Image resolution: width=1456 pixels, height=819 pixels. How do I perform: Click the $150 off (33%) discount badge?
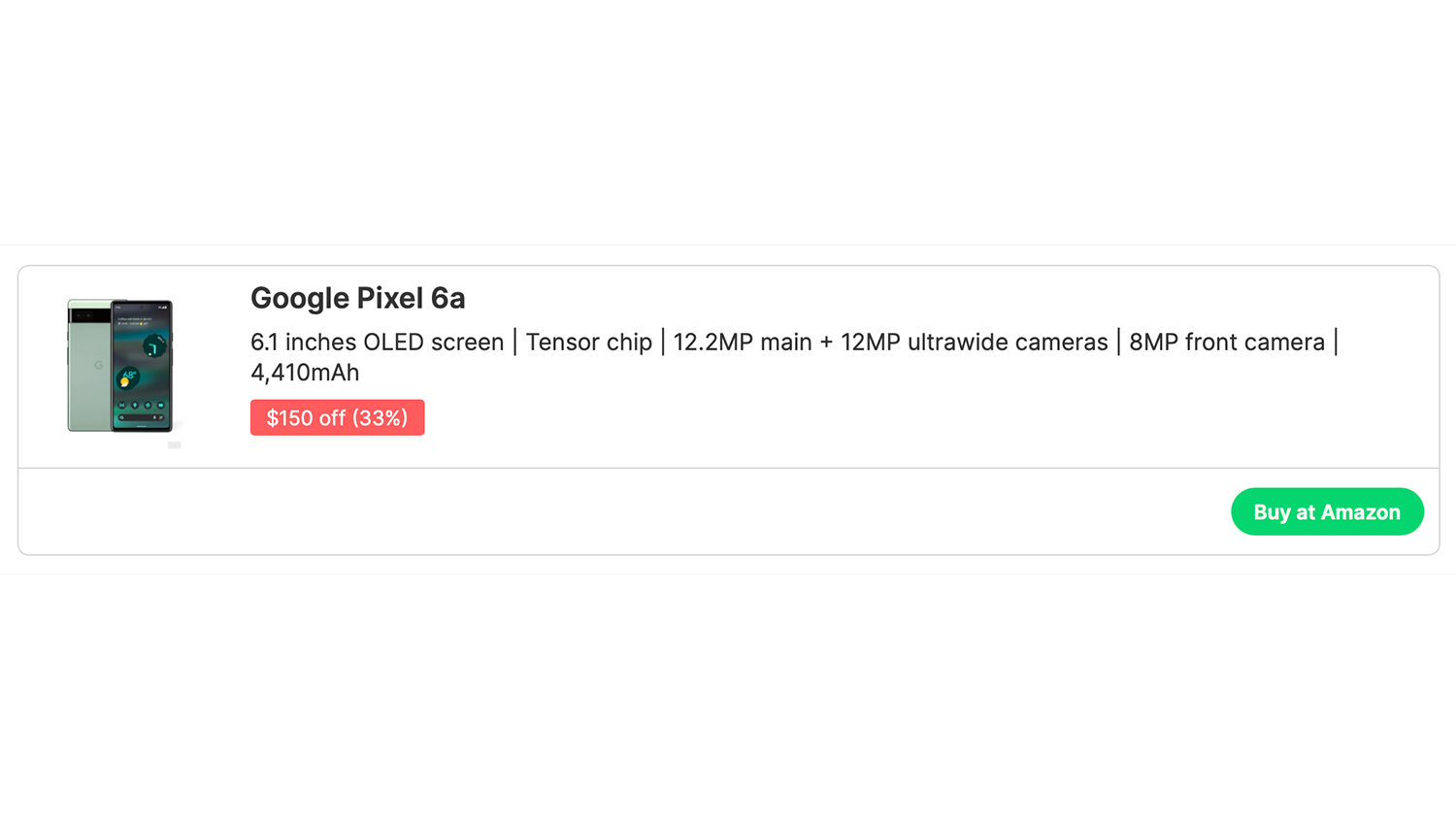(337, 417)
